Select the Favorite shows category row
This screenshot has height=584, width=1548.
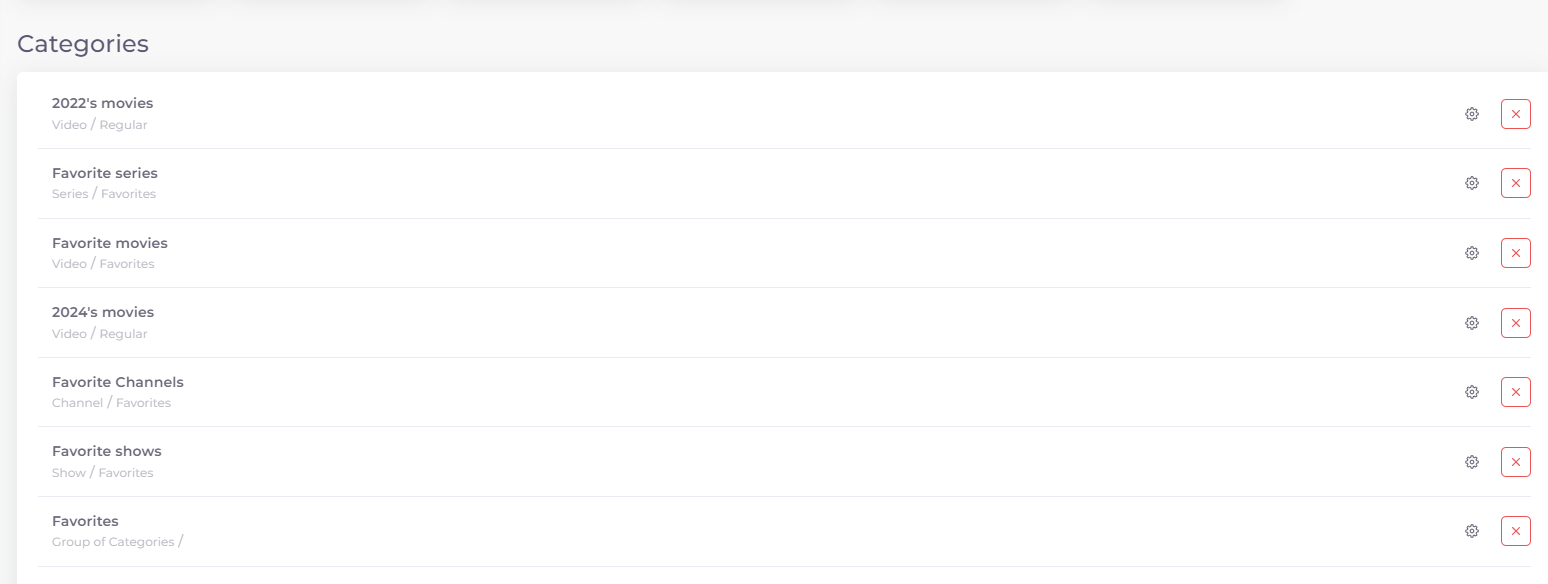coord(784,462)
